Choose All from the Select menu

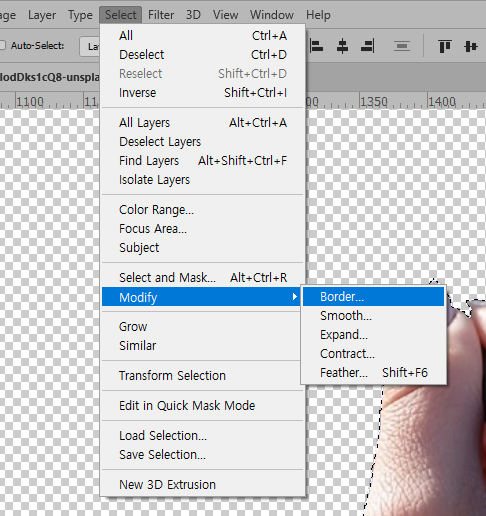203,36
